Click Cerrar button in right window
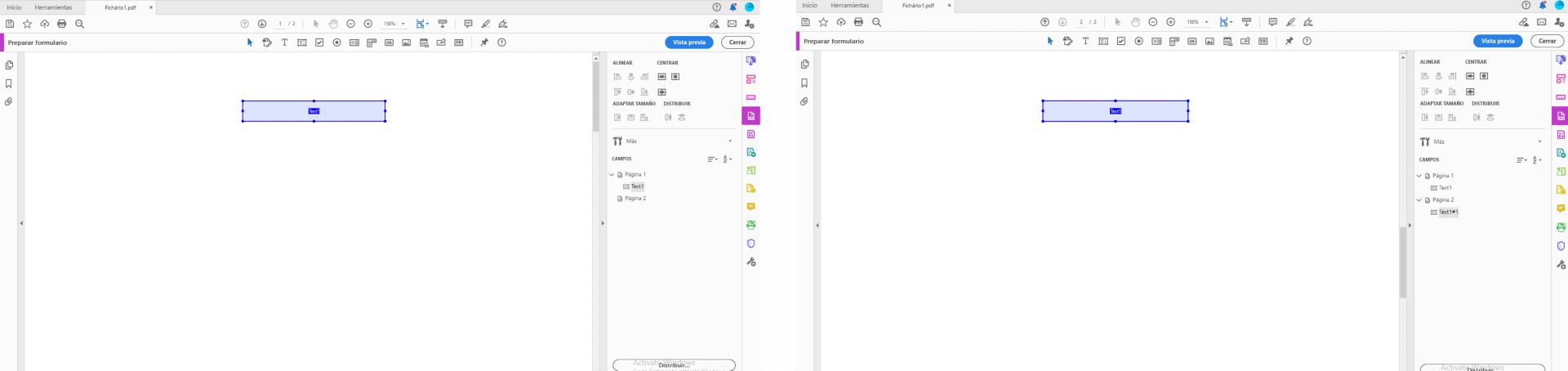 click(1548, 41)
